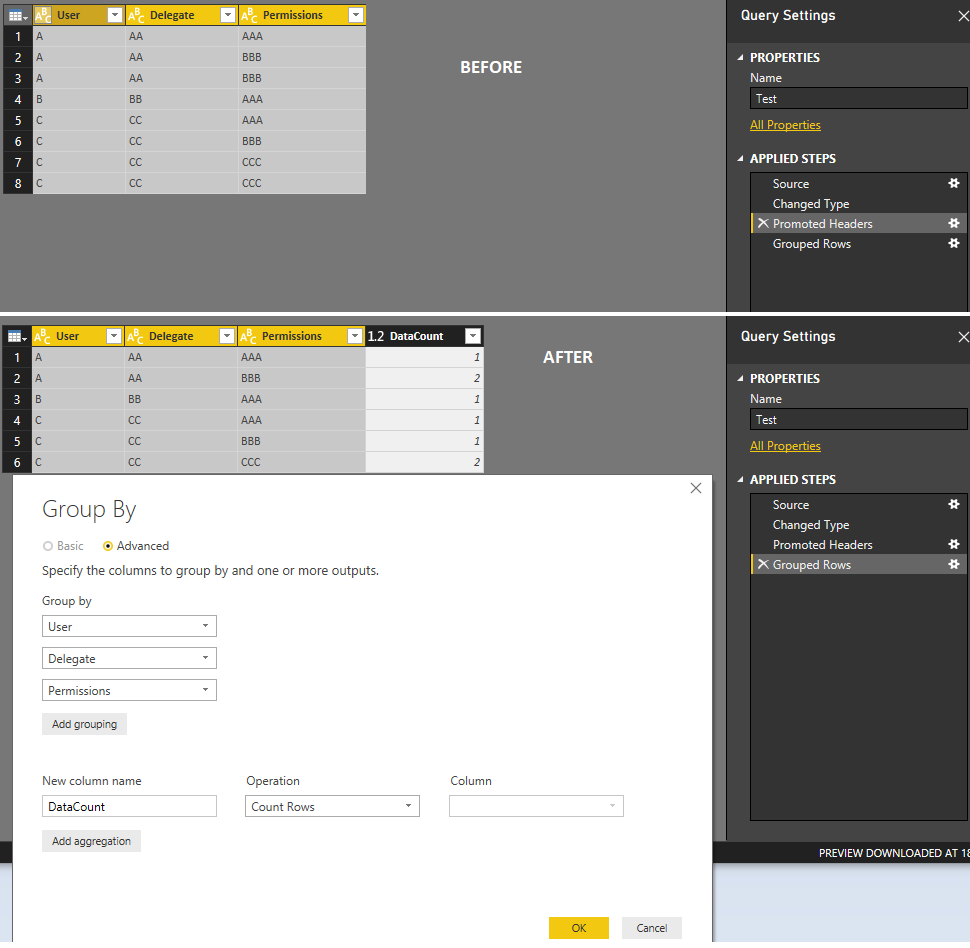Screen dimensions: 970x948
Task: Collapse PROPERTIES section in bottom pane
Action: pos(740,379)
